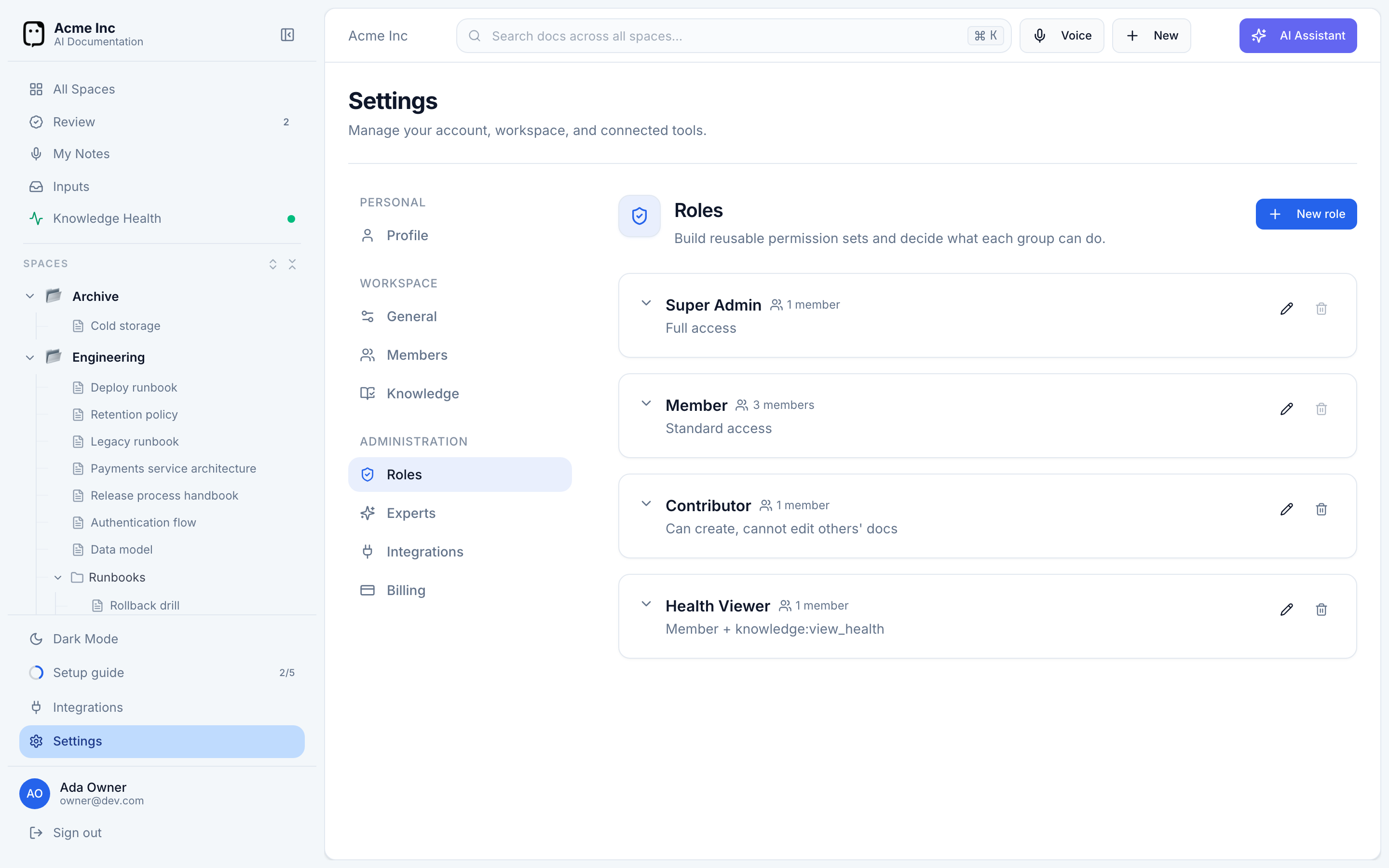This screenshot has width=1389, height=868.
Task: Expand the Contributor role card
Action: click(x=646, y=504)
